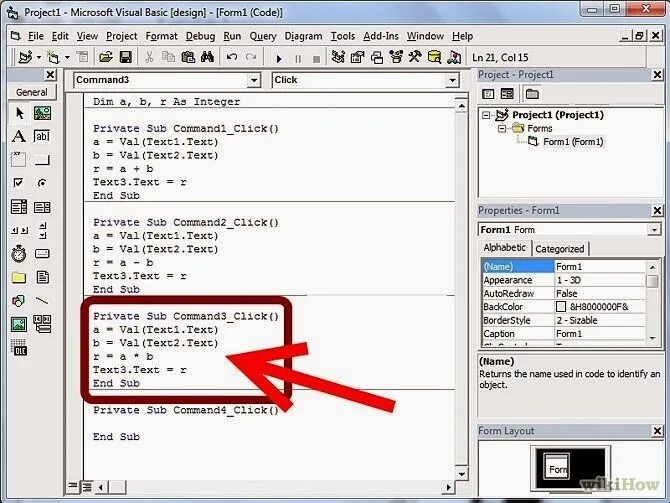
Task: Open Project Explorer from the toolbar
Action: pos(338,57)
